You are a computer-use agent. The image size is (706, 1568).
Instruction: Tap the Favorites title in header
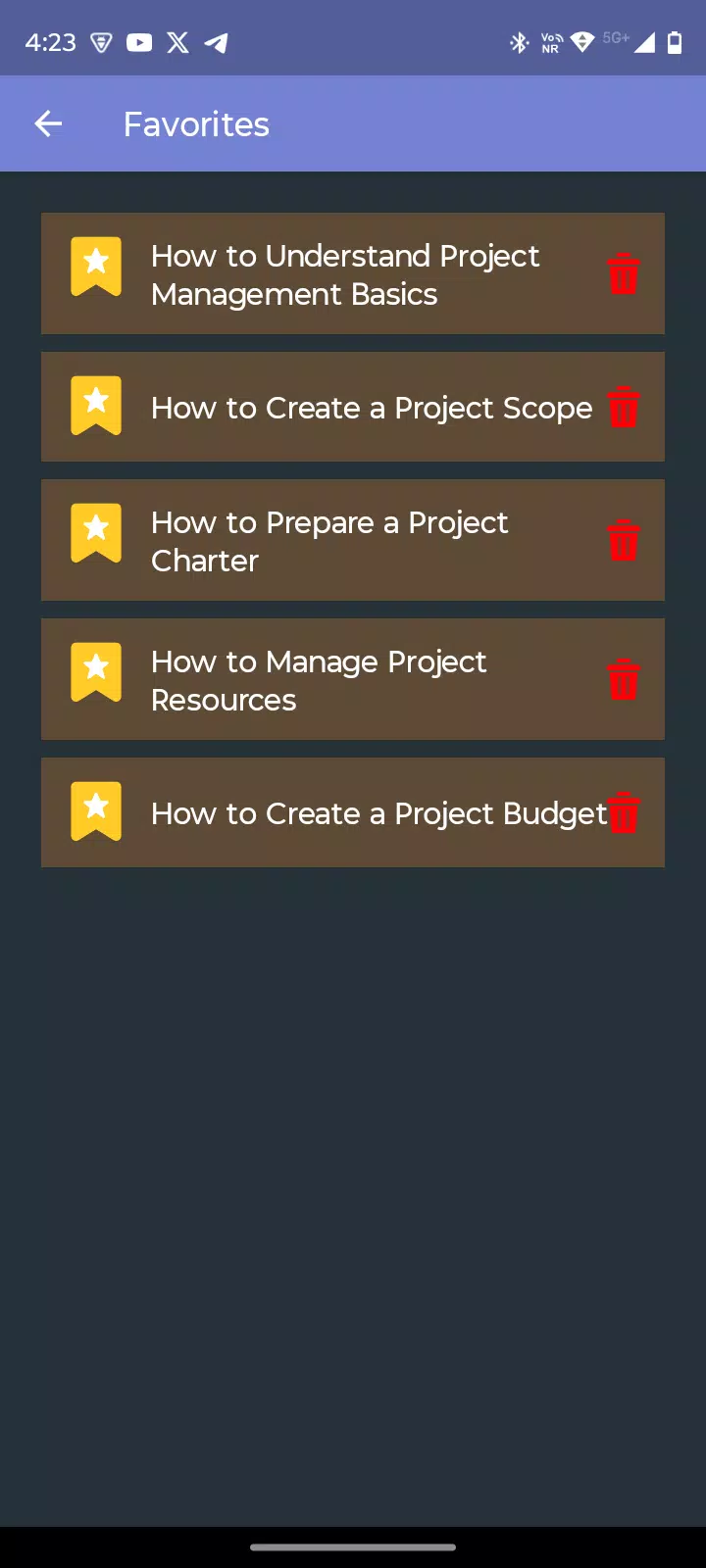(x=196, y=124)
